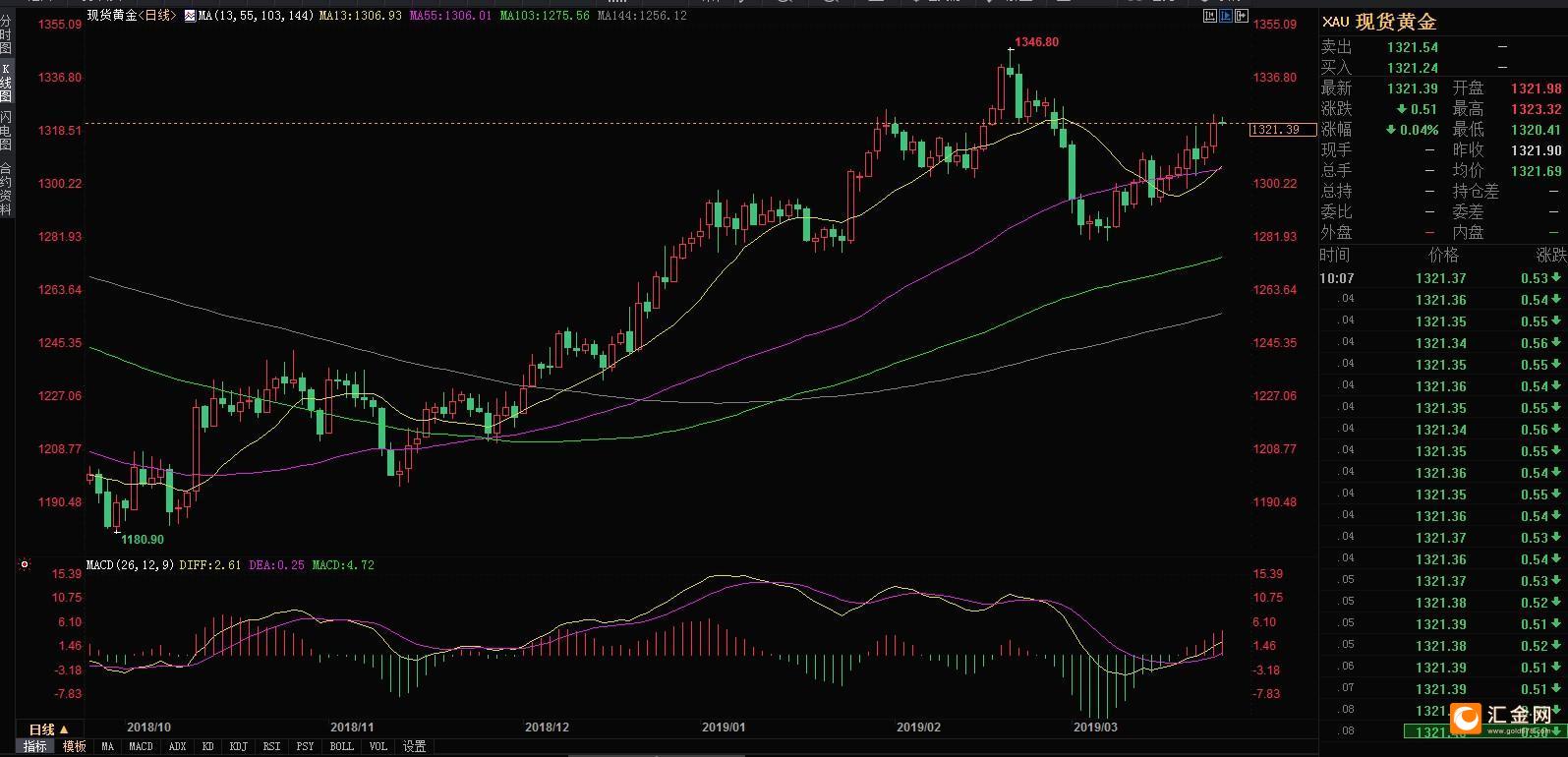Apply the ADX indicator button

178,747
